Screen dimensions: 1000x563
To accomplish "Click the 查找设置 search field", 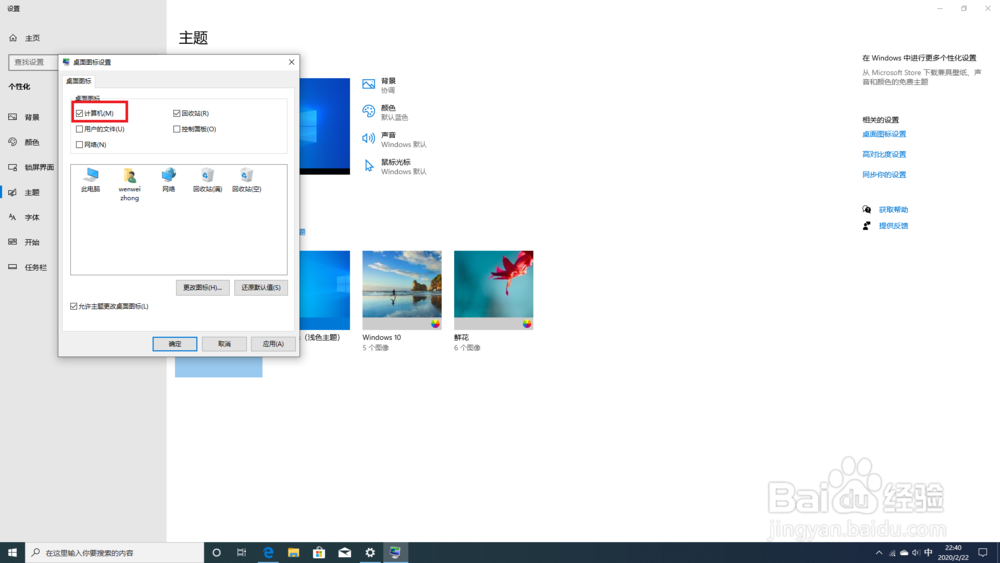I will coord(33,62).
